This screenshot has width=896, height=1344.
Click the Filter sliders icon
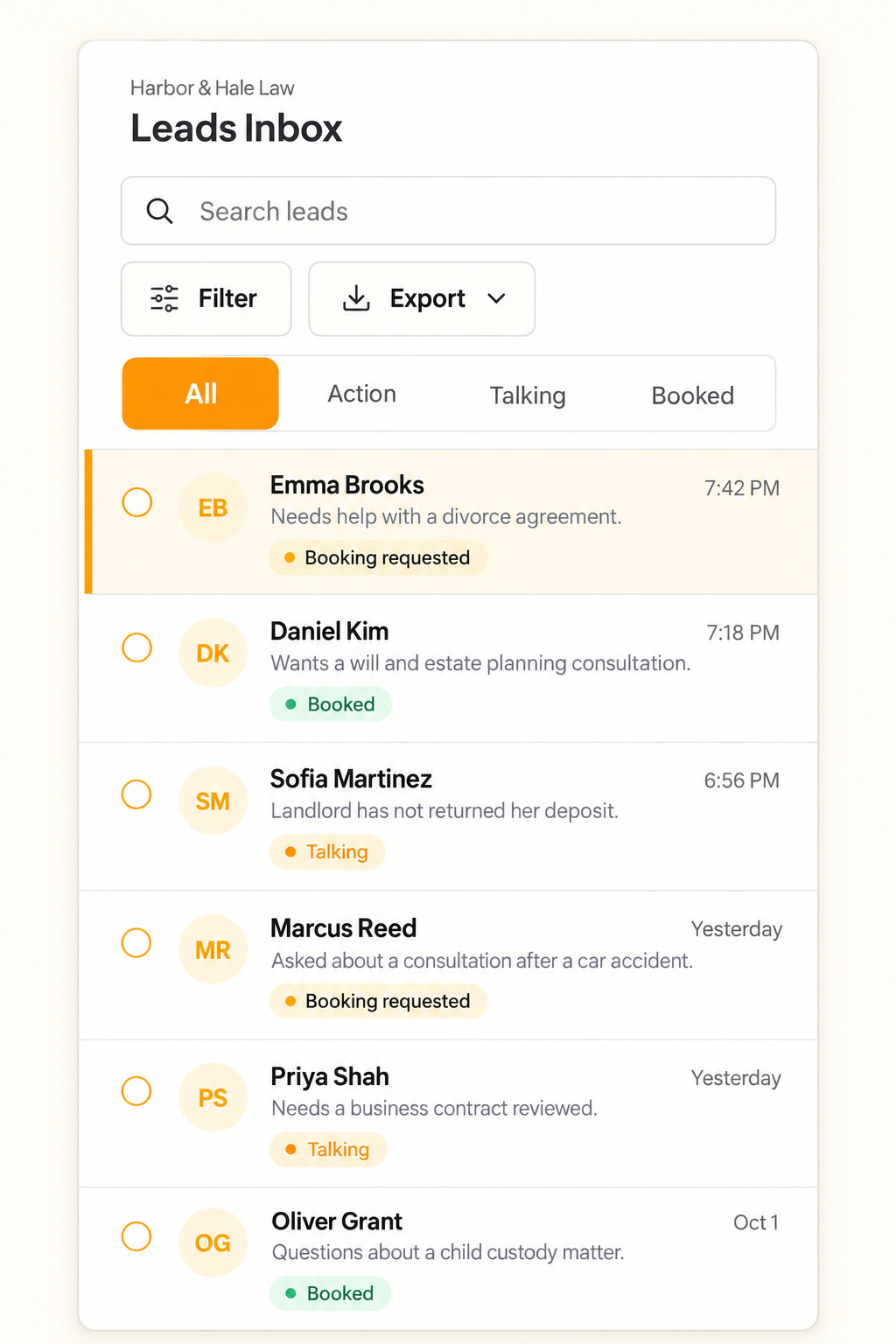[x=164, y=298]
